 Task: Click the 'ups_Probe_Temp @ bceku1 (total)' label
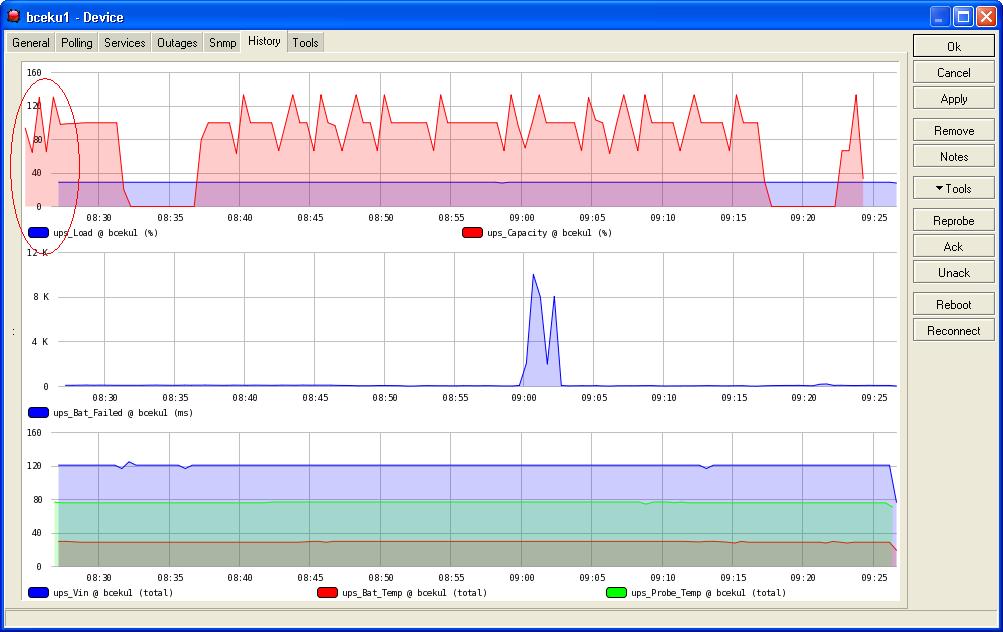[x=709, y=593]
